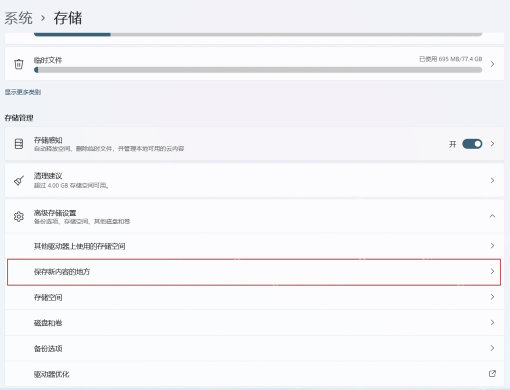Click the 存储感知 drive icon
Screen dimensions: 510x390
coord(19,144)
